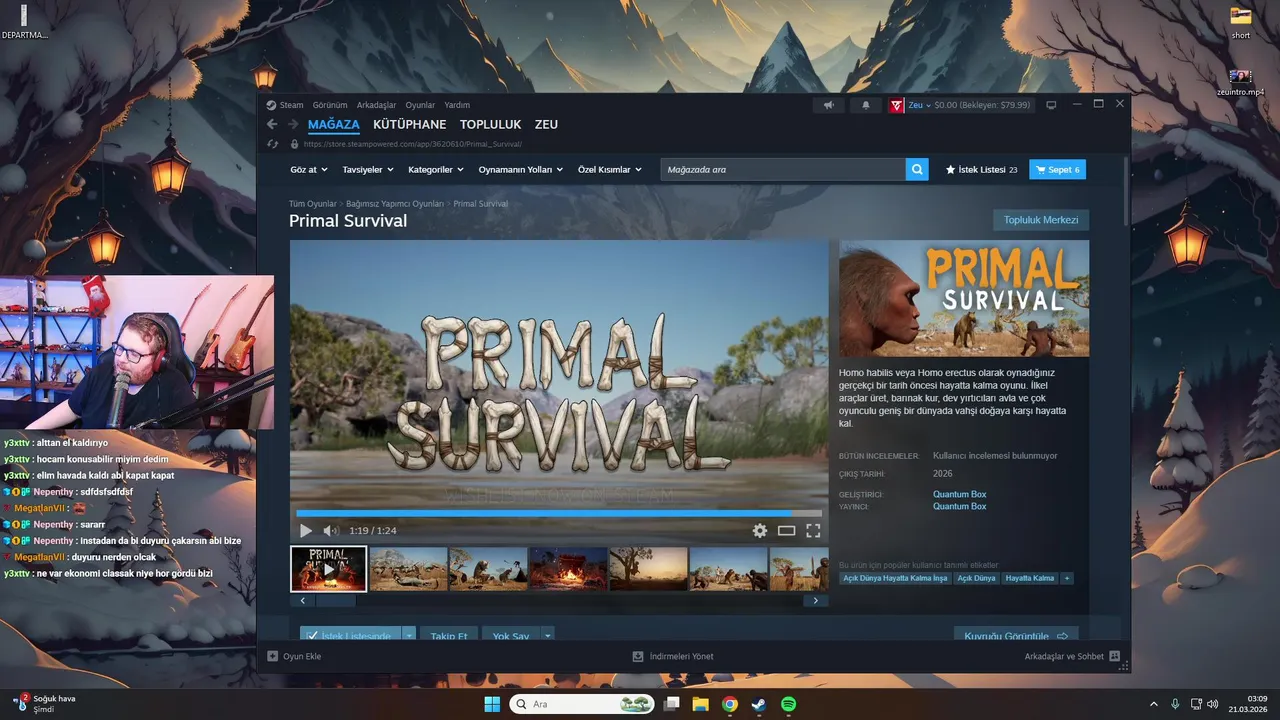Viewport: 1280px width, 720px height.
Task: Open Steam notifications bell
Action: [866, 105]
